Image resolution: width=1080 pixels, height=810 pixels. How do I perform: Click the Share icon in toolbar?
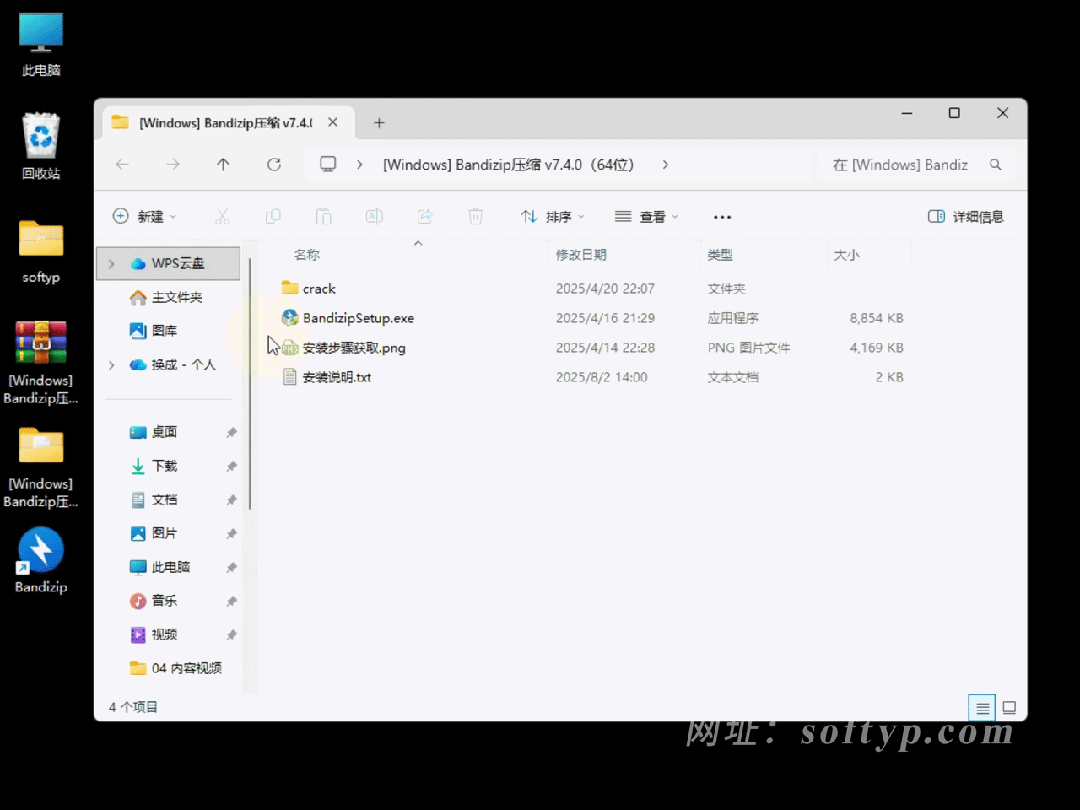click(425, 217)
